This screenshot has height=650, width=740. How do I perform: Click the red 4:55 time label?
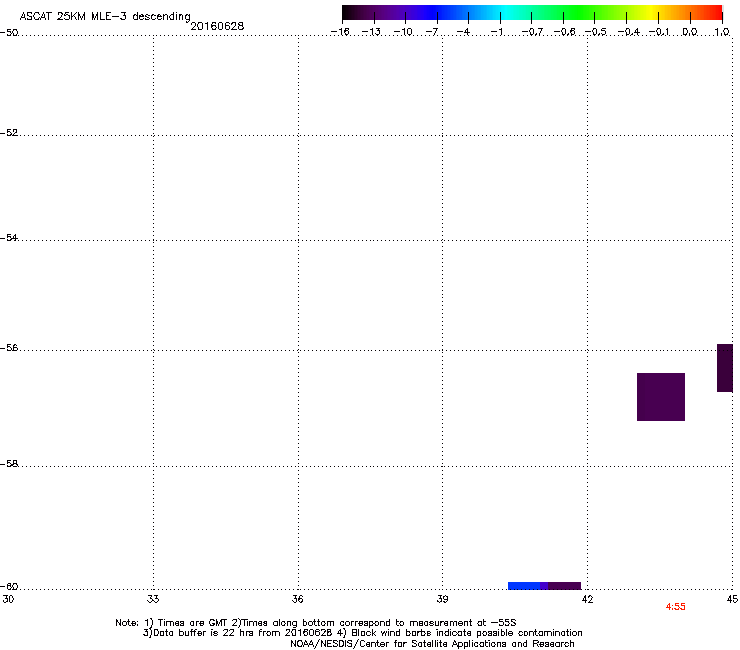[675, 607]
